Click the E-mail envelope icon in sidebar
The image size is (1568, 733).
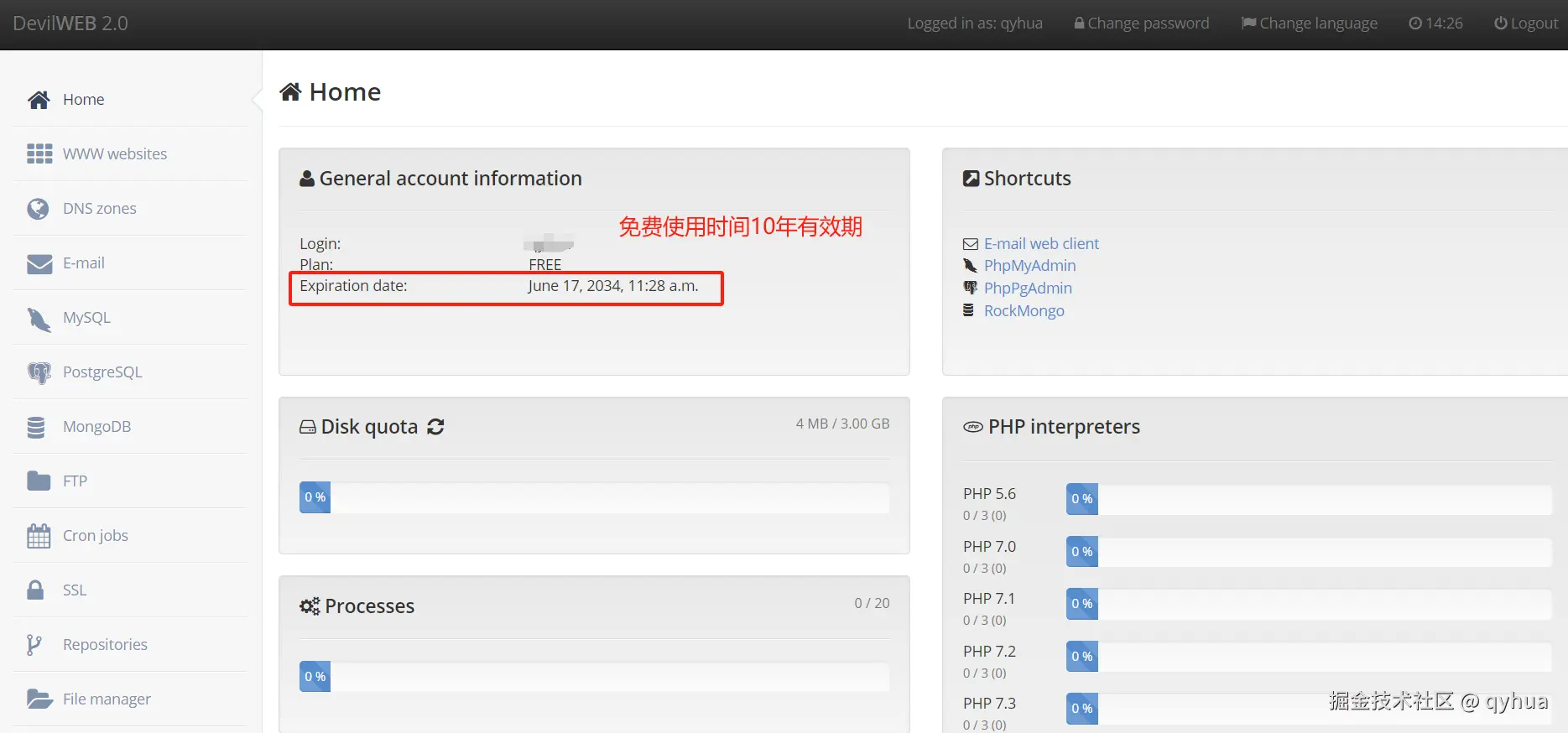(x=39, y=263)
